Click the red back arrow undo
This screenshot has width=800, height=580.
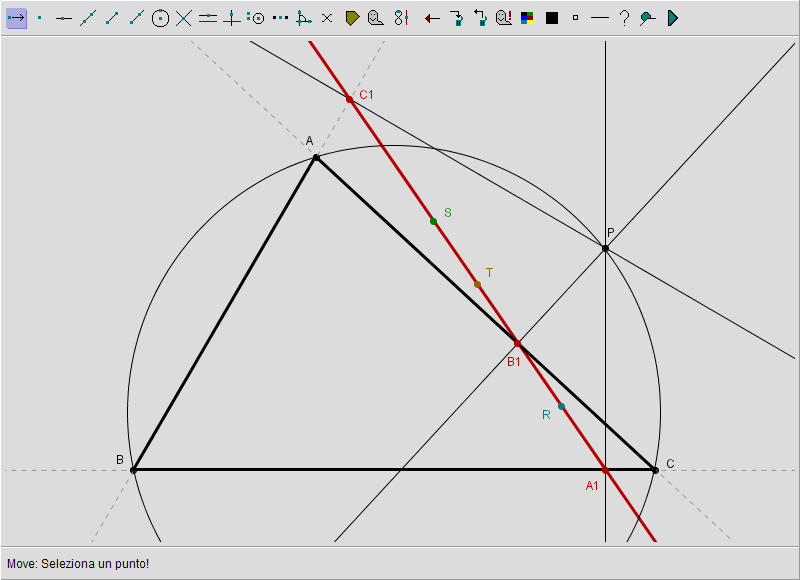(432, 19)
